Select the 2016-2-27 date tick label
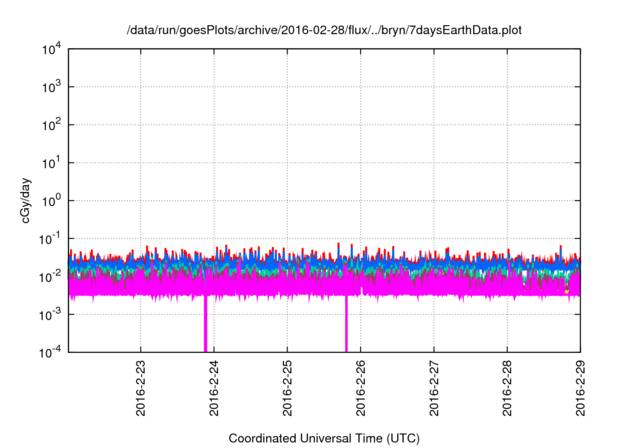The width and height of the screenshot is (640, 448). 434,388
